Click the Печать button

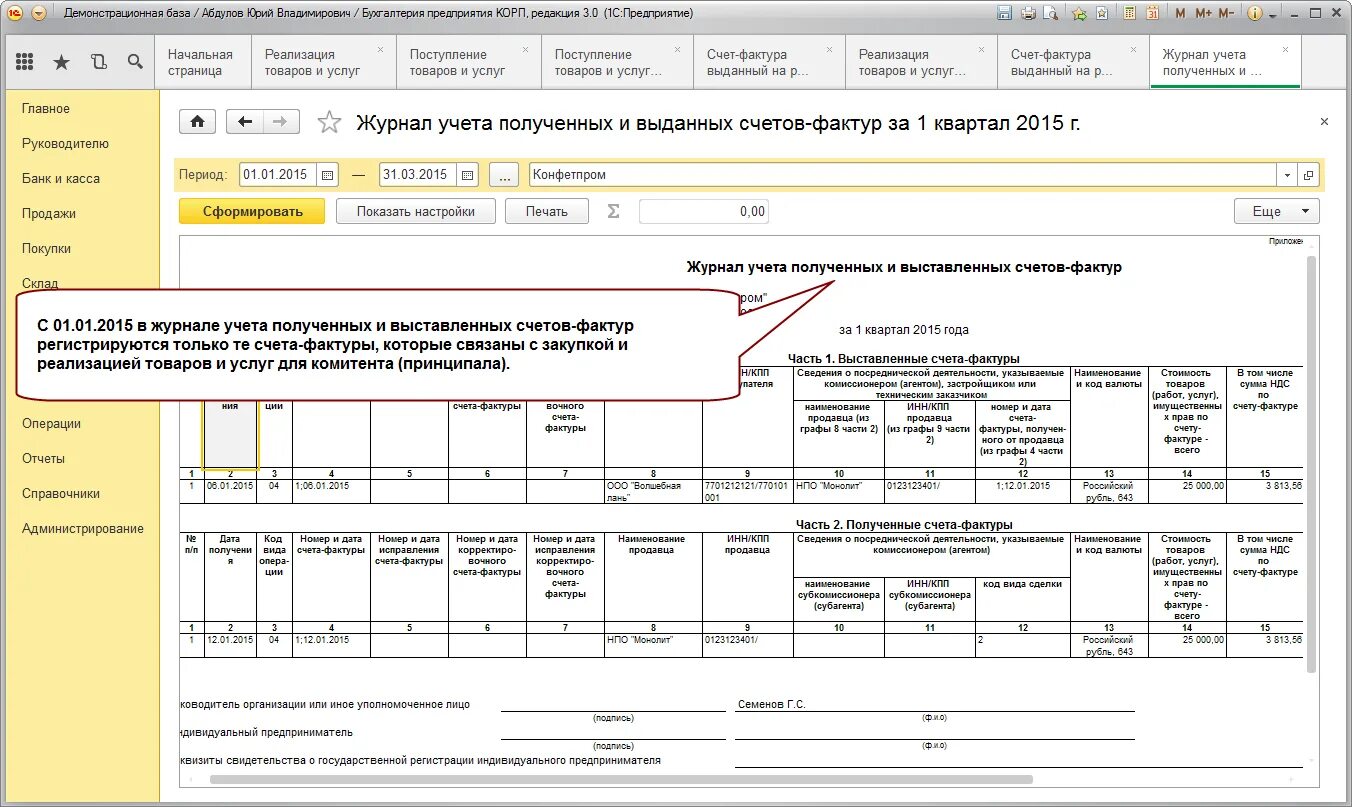[x=546, y=211]
